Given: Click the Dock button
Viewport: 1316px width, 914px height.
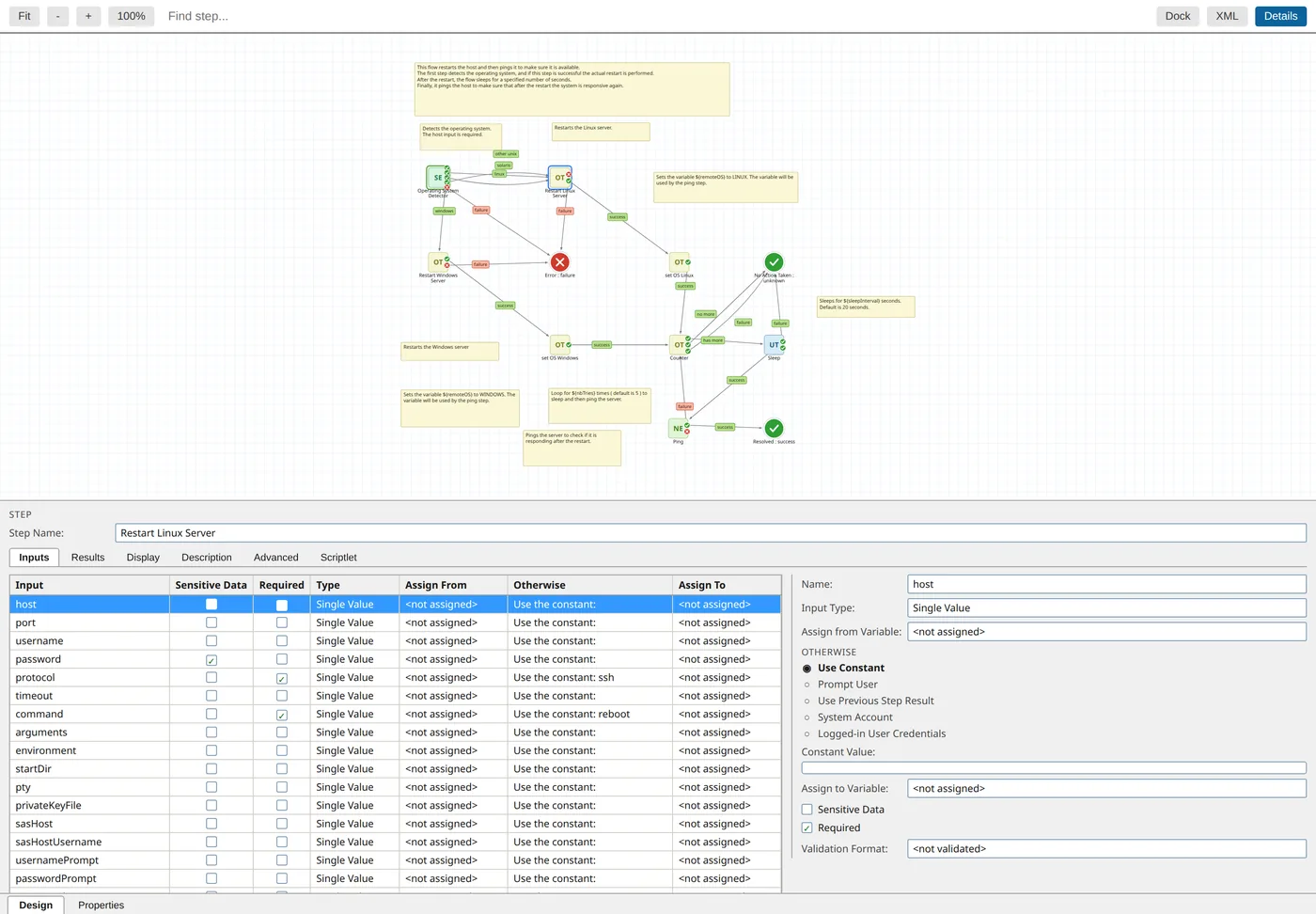Looking at the screenshot, I should coord(1178,16).
